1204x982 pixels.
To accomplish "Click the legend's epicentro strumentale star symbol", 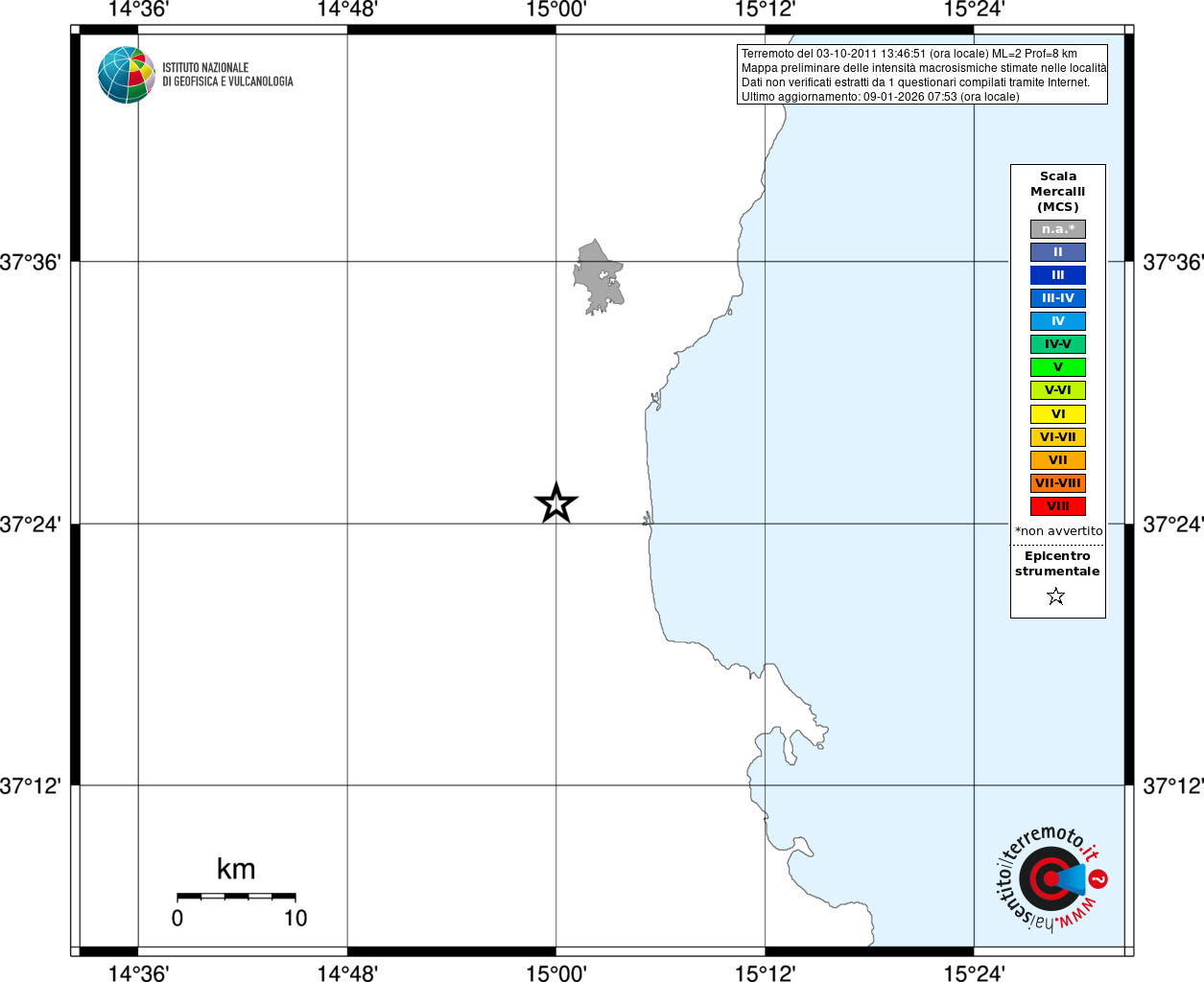I will click(x=1056, y=596).
